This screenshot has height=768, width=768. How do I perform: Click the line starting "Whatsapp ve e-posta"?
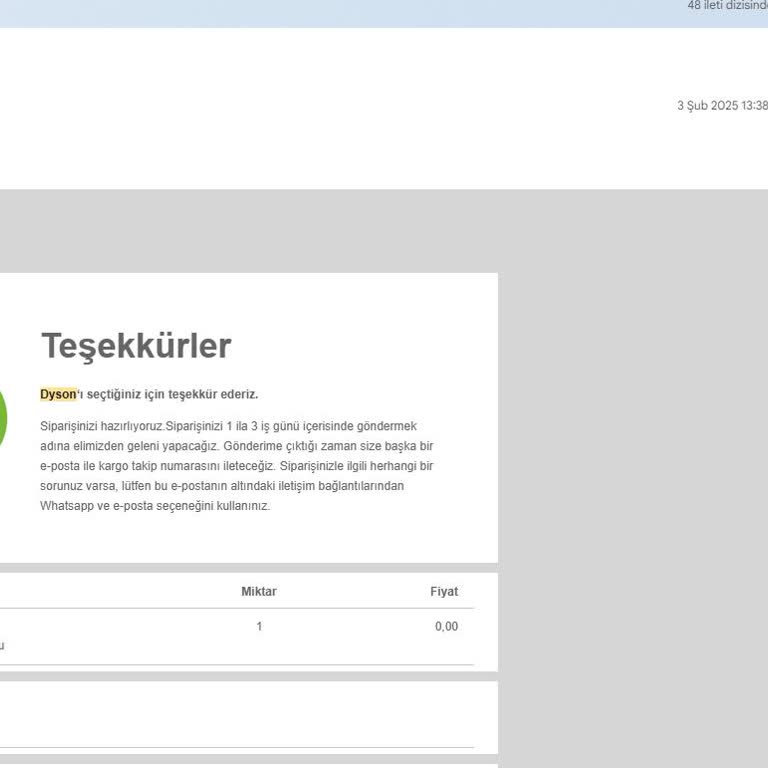(155, 506)
